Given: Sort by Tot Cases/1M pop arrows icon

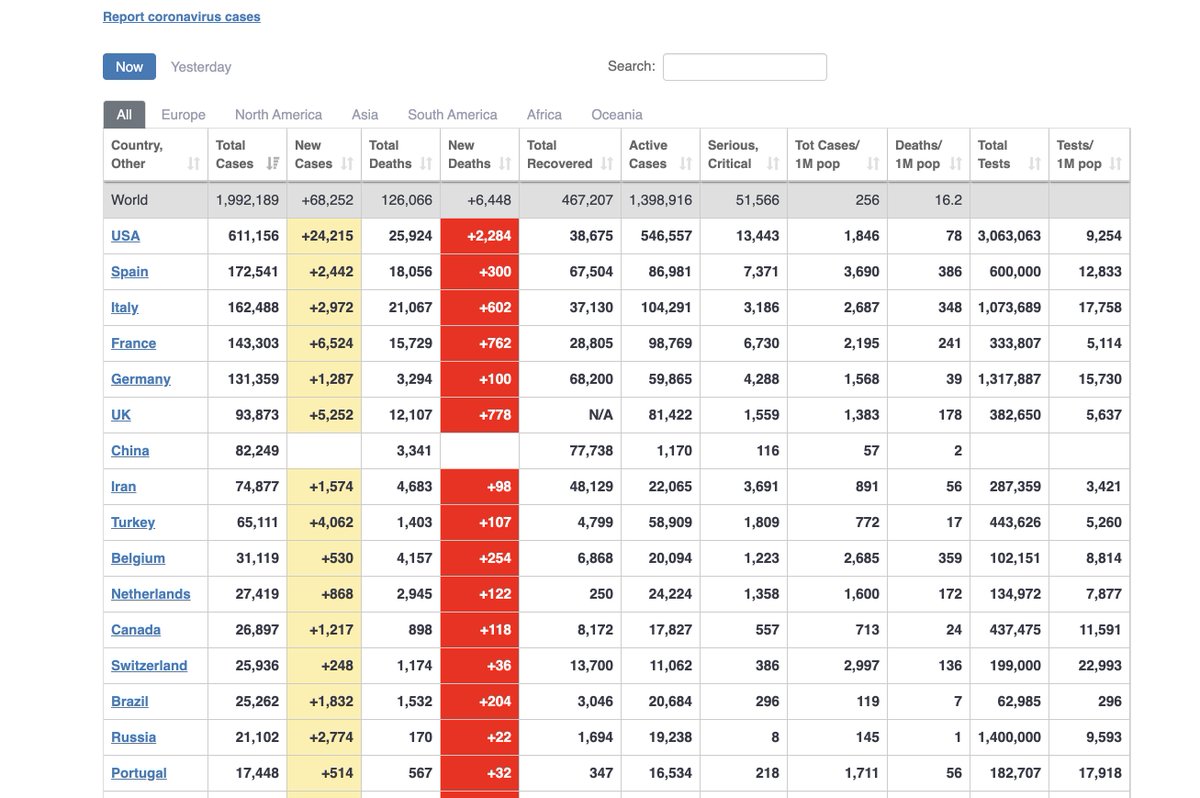Looking at the screenshot, I should tap(873, 164).
